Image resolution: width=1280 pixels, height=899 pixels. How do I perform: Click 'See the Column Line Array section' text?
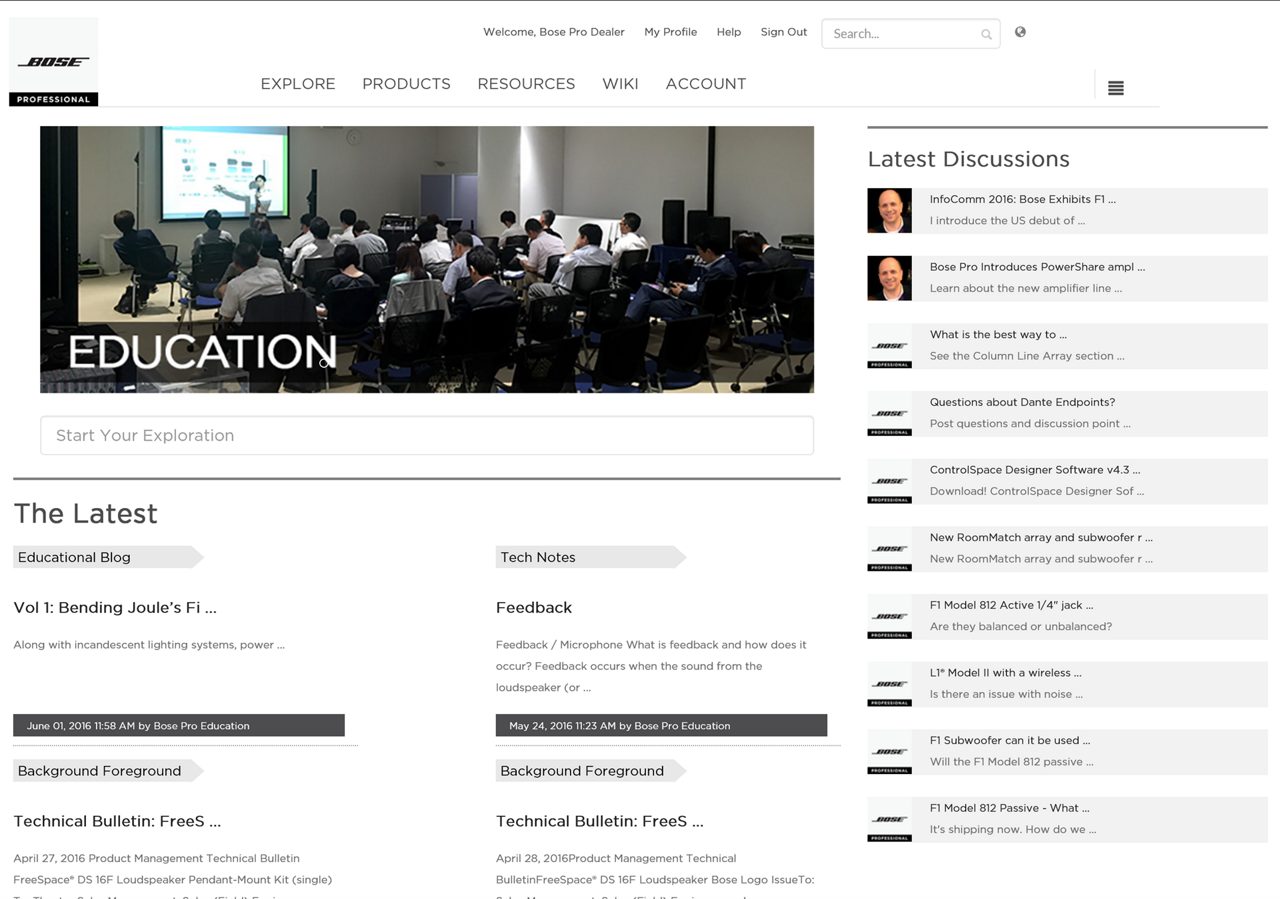point(1027,356)
